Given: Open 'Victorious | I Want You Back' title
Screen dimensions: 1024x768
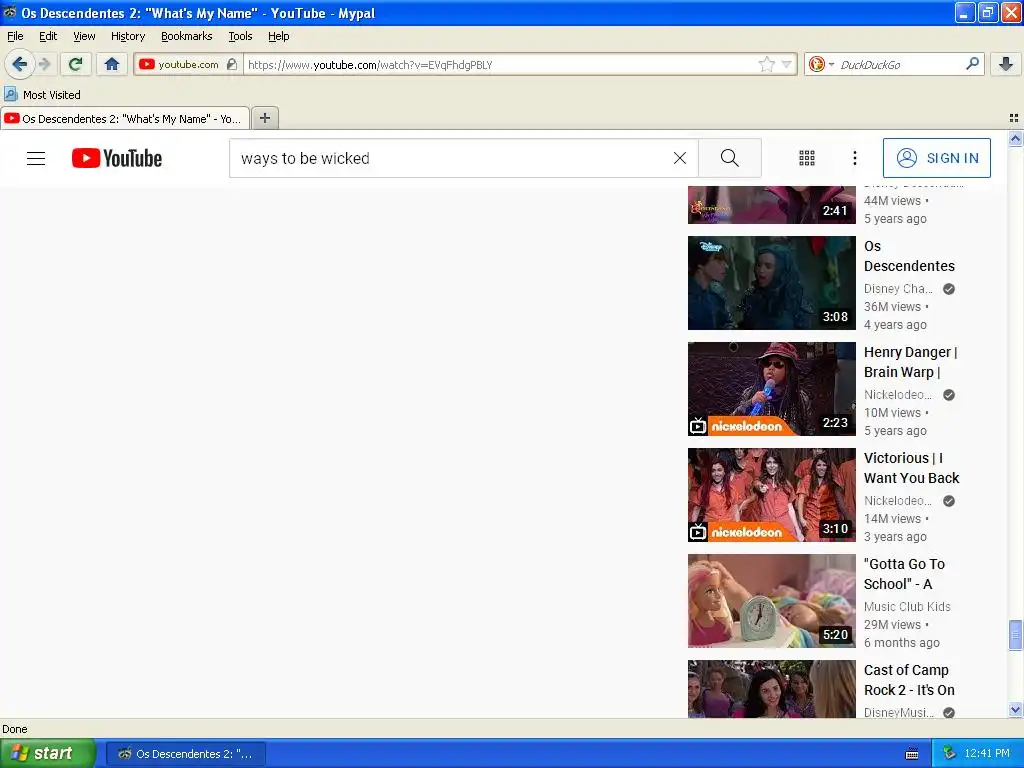Looking at the screenshot, I should coord(912,468).
